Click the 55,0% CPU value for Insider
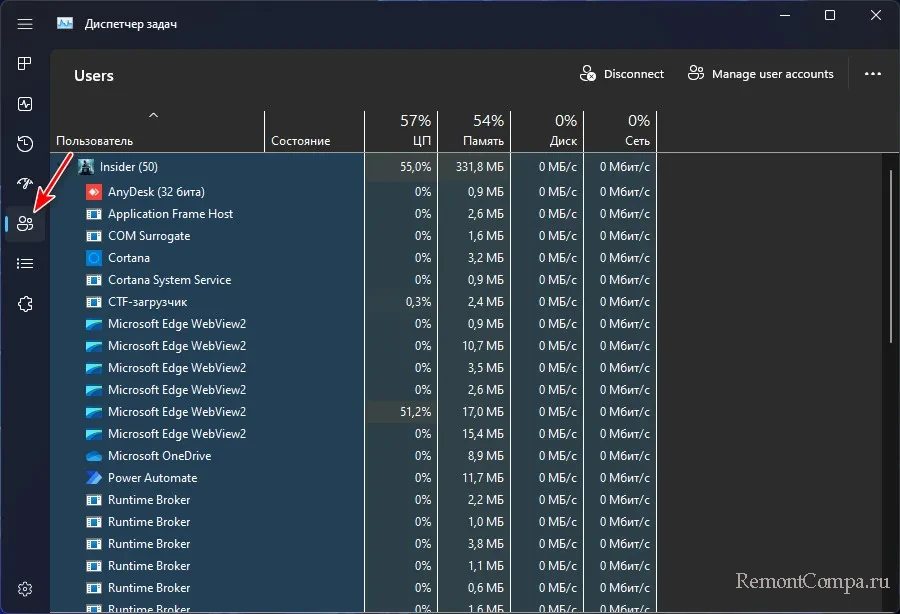900x614 pixels. [415, 167]
